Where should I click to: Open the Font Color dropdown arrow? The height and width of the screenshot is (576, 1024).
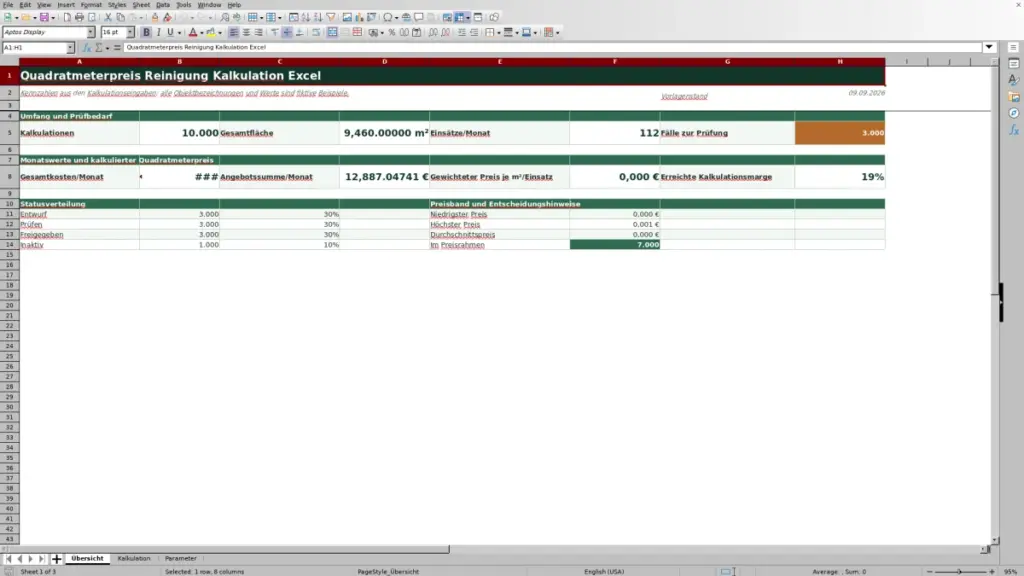point(202,33)
